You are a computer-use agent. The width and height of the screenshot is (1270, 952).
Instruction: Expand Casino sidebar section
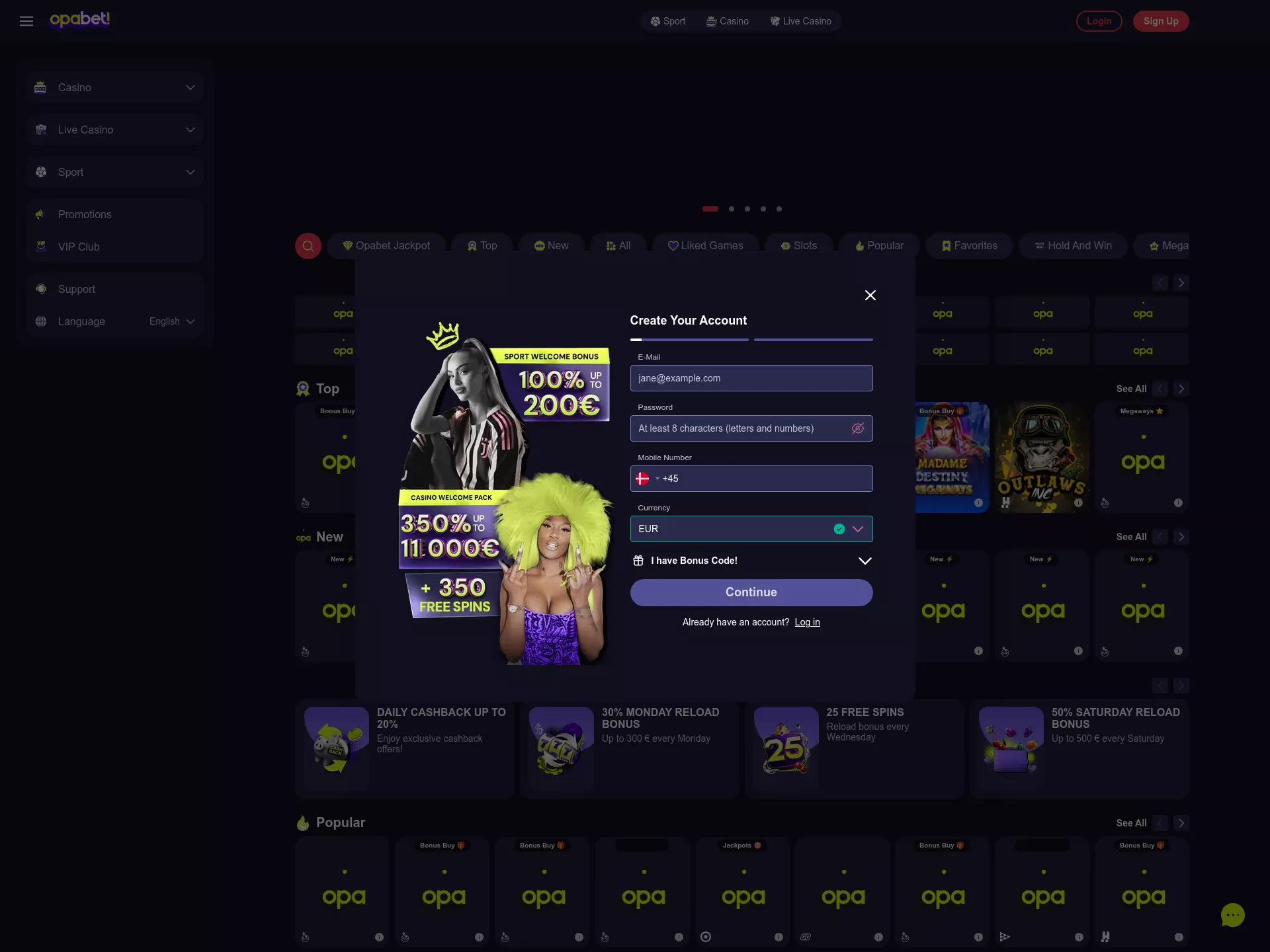115,87
